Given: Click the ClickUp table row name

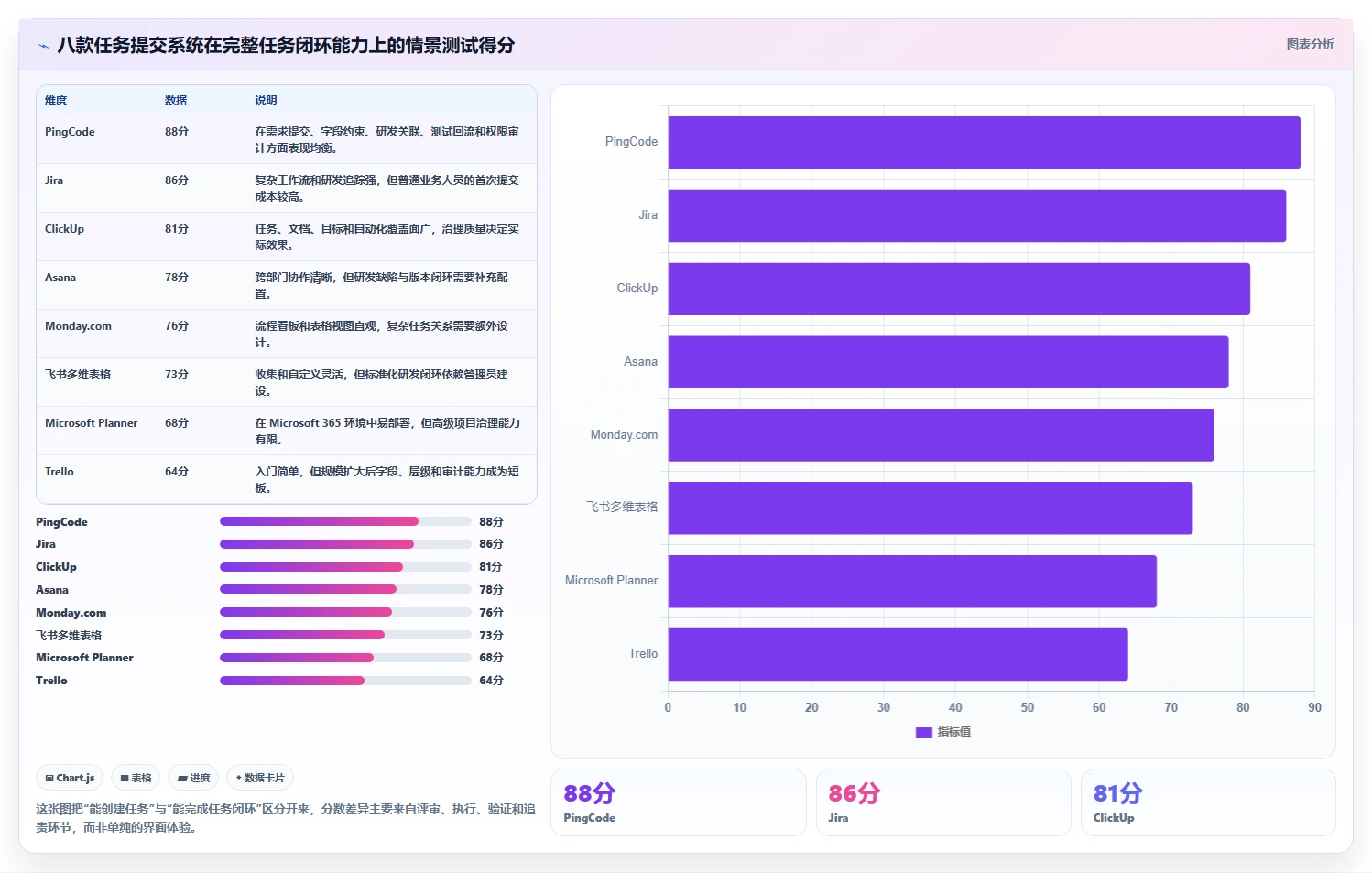Looking at the screenshot, I should coord(64,229).
